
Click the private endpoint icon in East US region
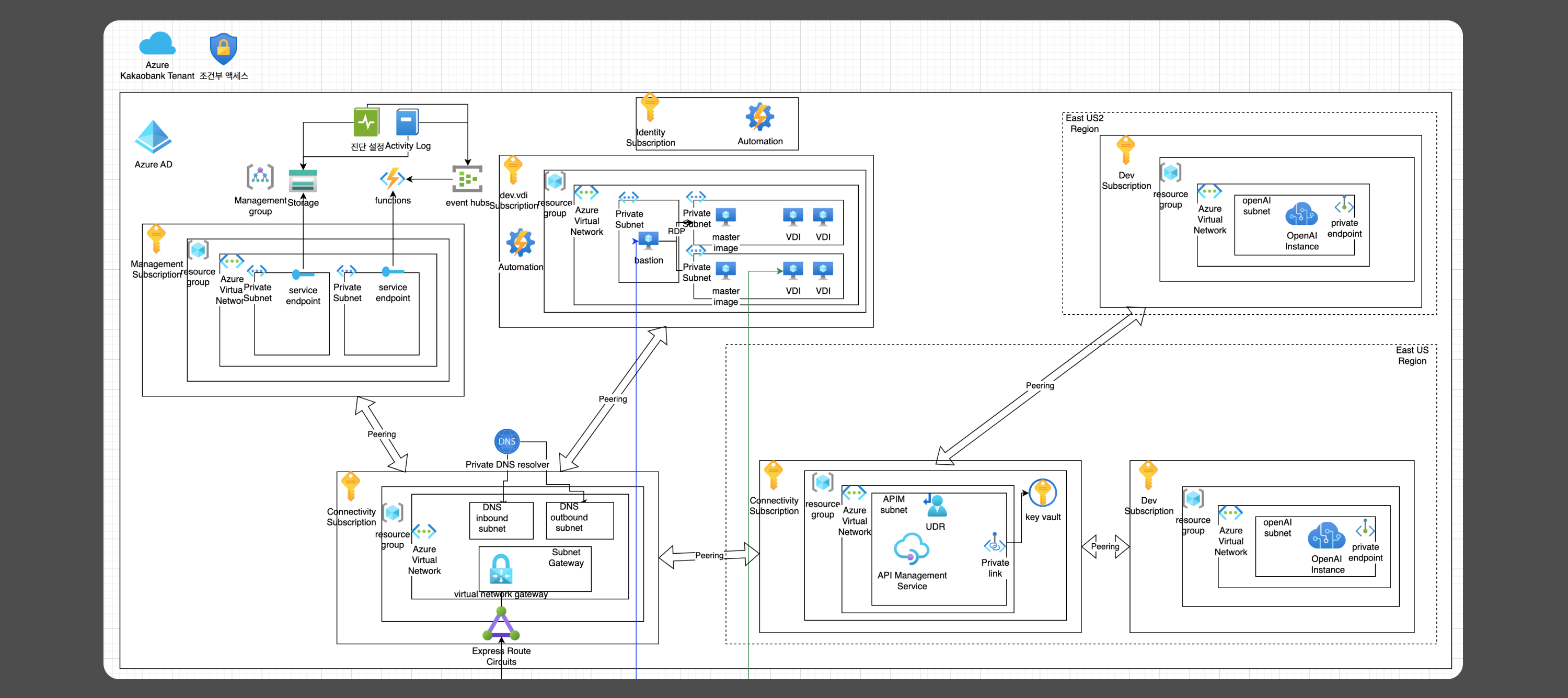[x=1365, y=528]
